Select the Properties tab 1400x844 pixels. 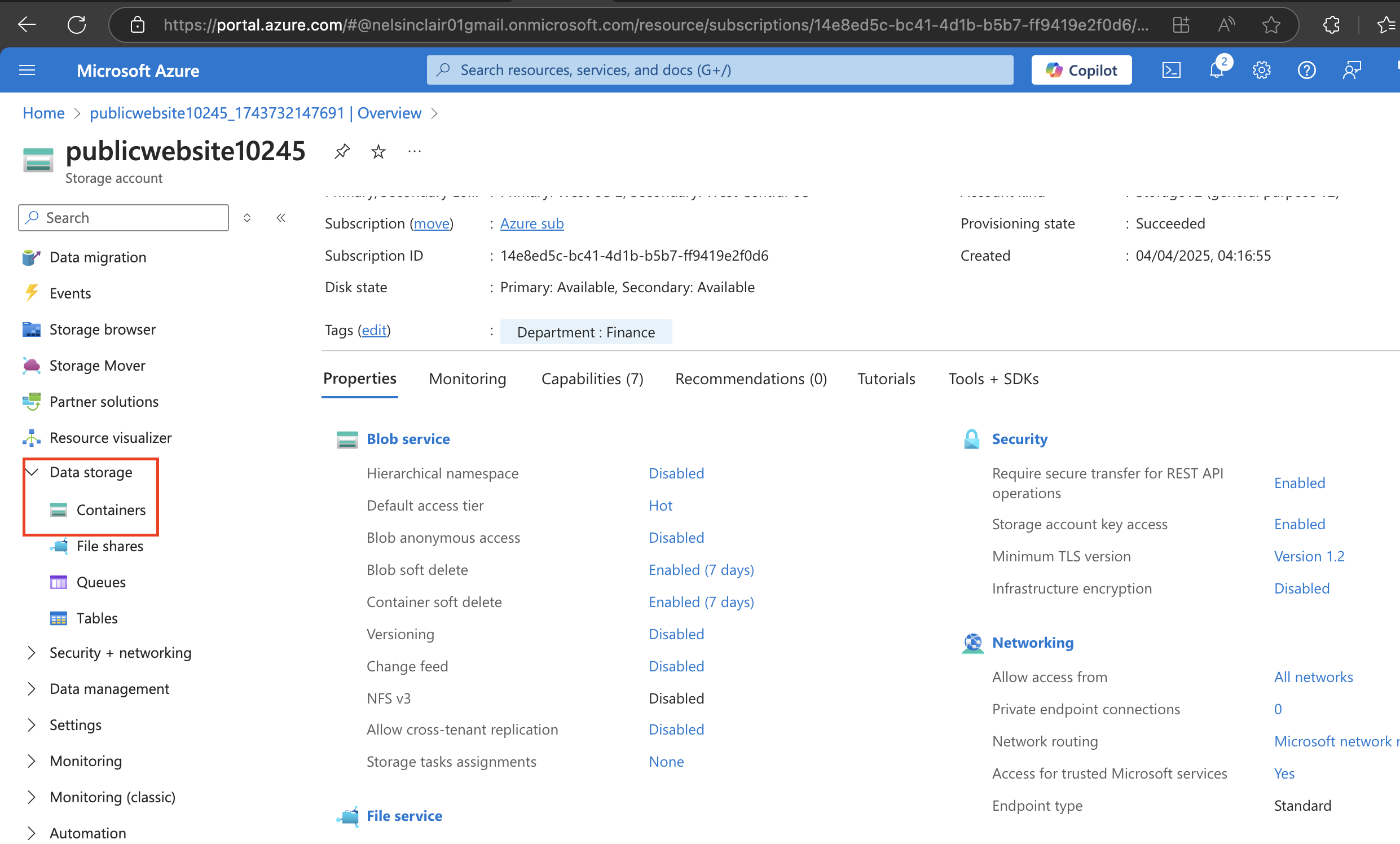[x=360, y=379]
